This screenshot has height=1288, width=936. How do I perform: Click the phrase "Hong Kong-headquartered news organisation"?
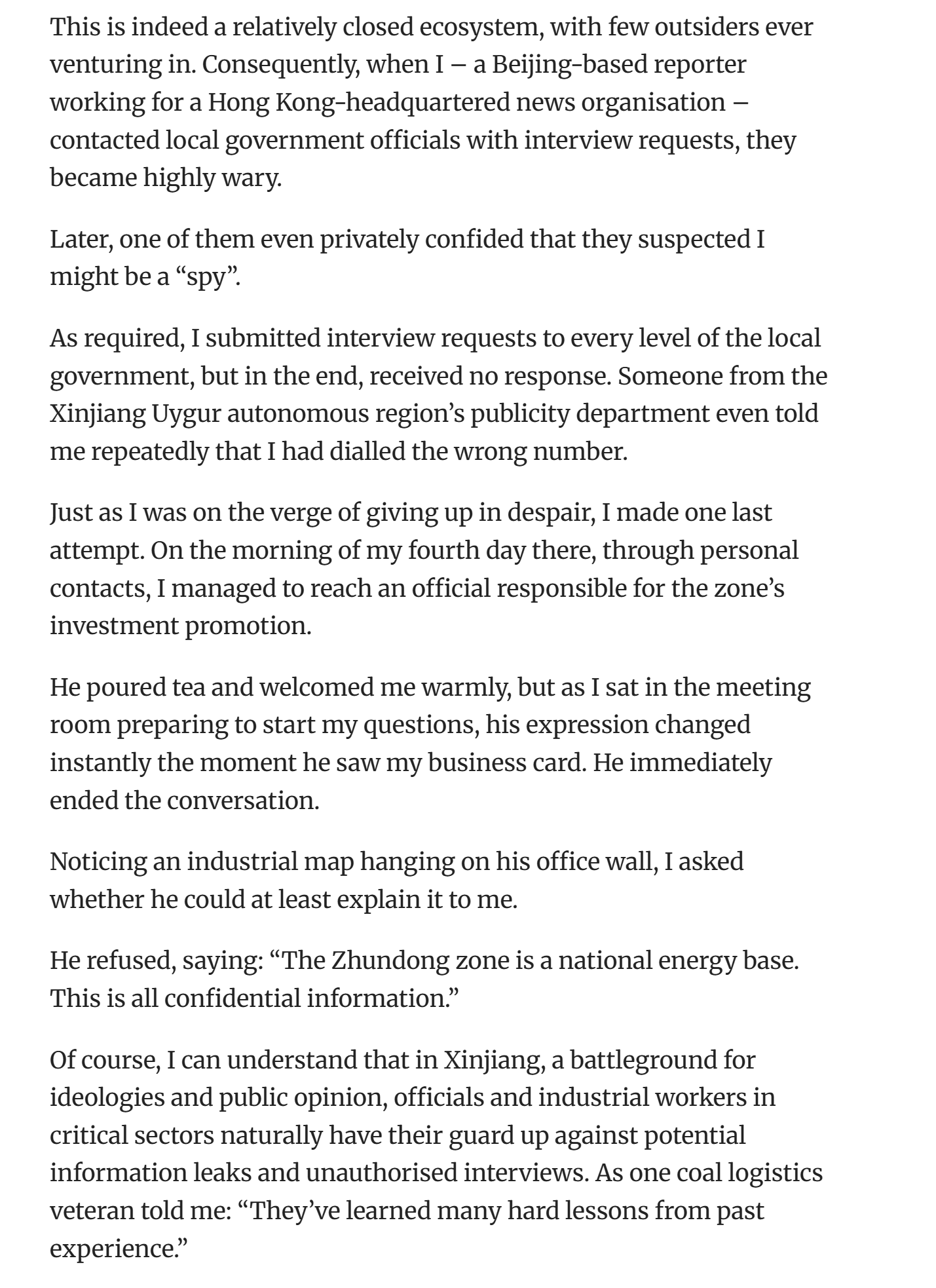pos(466,102)
